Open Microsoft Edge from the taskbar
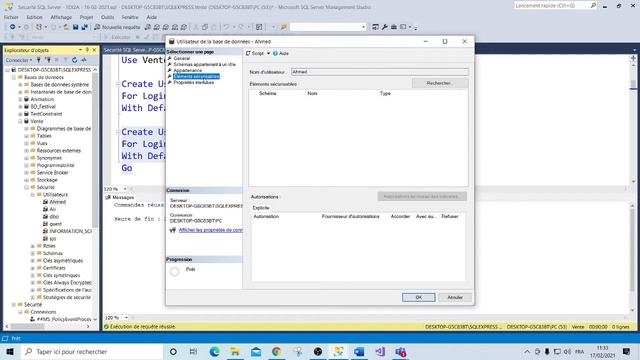The width and height of the screenshot is (640, 360). point(214,351)
